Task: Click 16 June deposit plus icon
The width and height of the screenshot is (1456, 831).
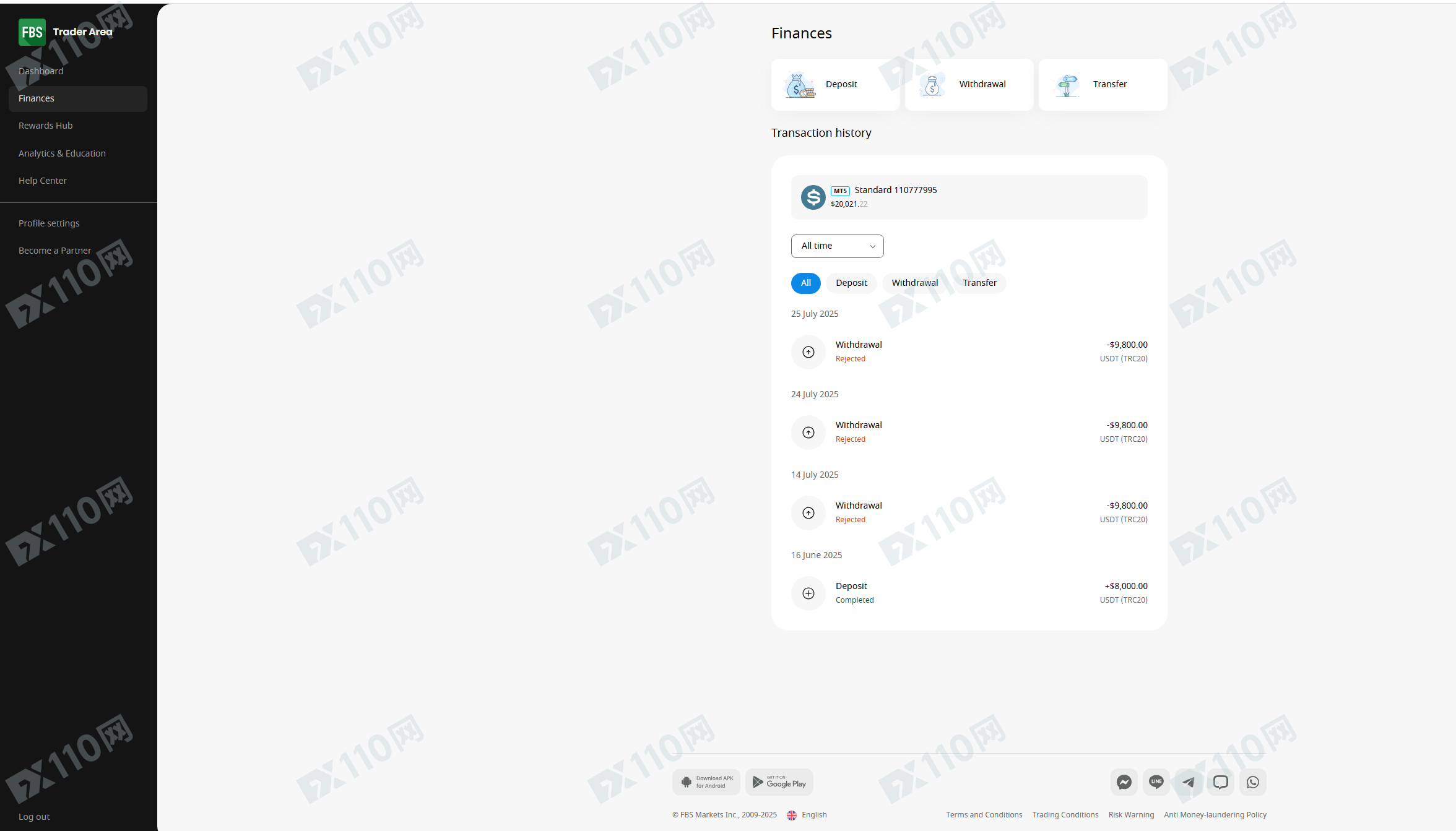Action: pos(808,593)
